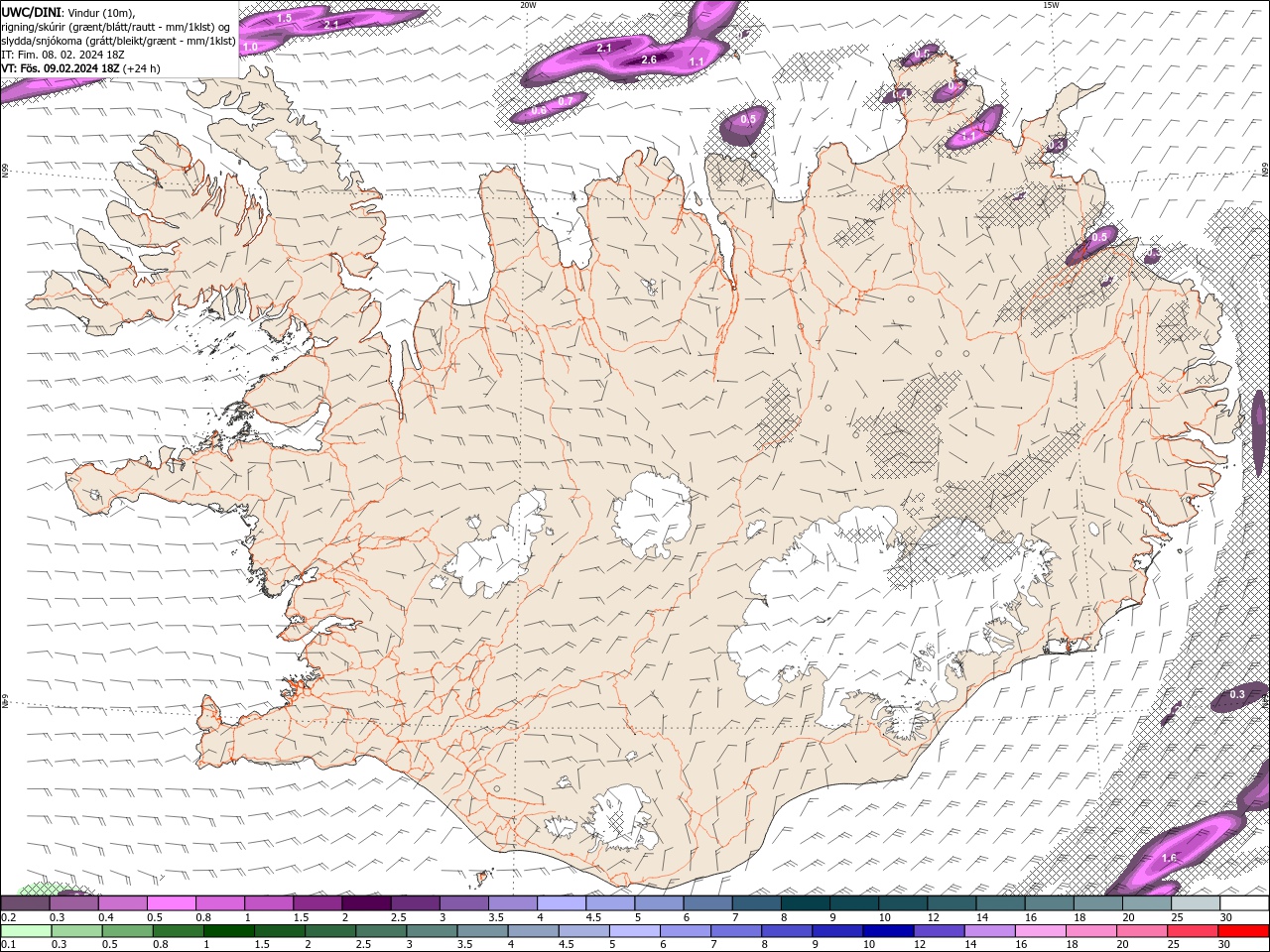Click the darkest green rain swatch at 1
Viewport: 1270px width, 952px height.
pyautogui.click(x=229, y=931)
